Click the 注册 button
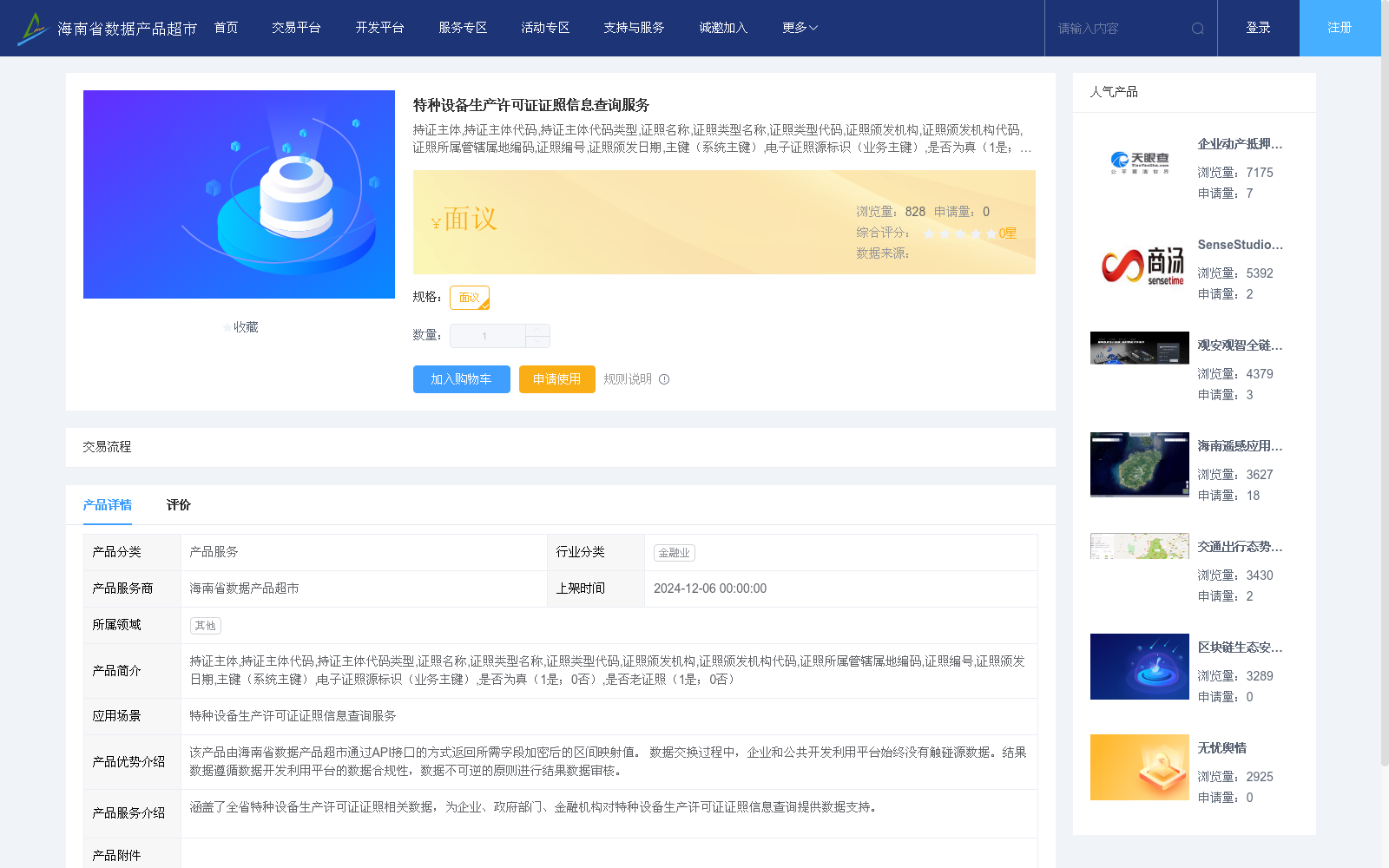 [x=1340, y=28]
